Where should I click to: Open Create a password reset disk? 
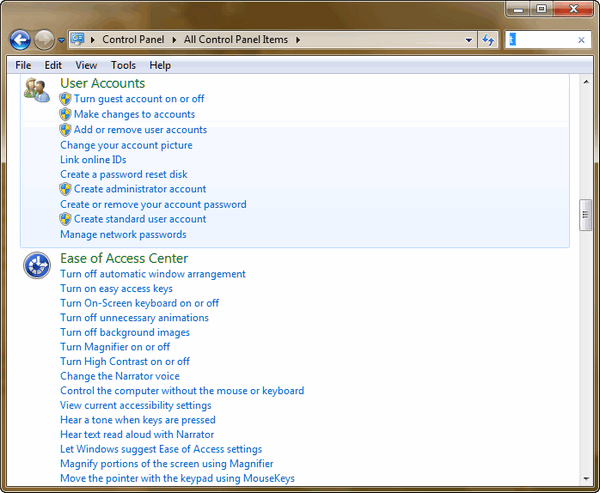coord(124,174)
